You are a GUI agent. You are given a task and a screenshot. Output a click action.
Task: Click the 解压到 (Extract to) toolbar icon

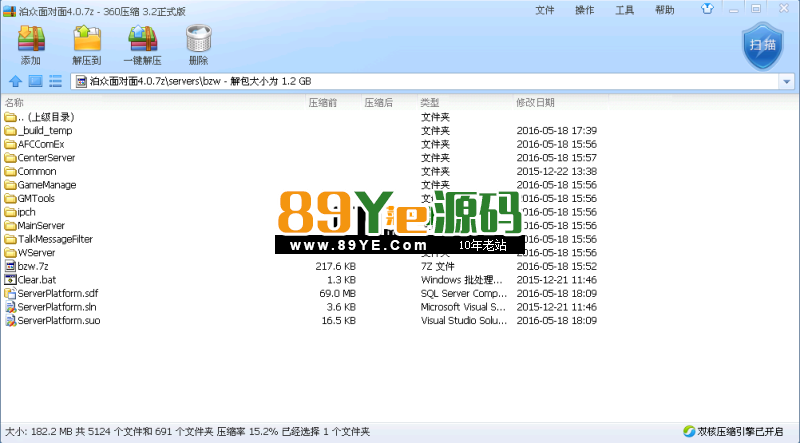[x=87, y=39]
